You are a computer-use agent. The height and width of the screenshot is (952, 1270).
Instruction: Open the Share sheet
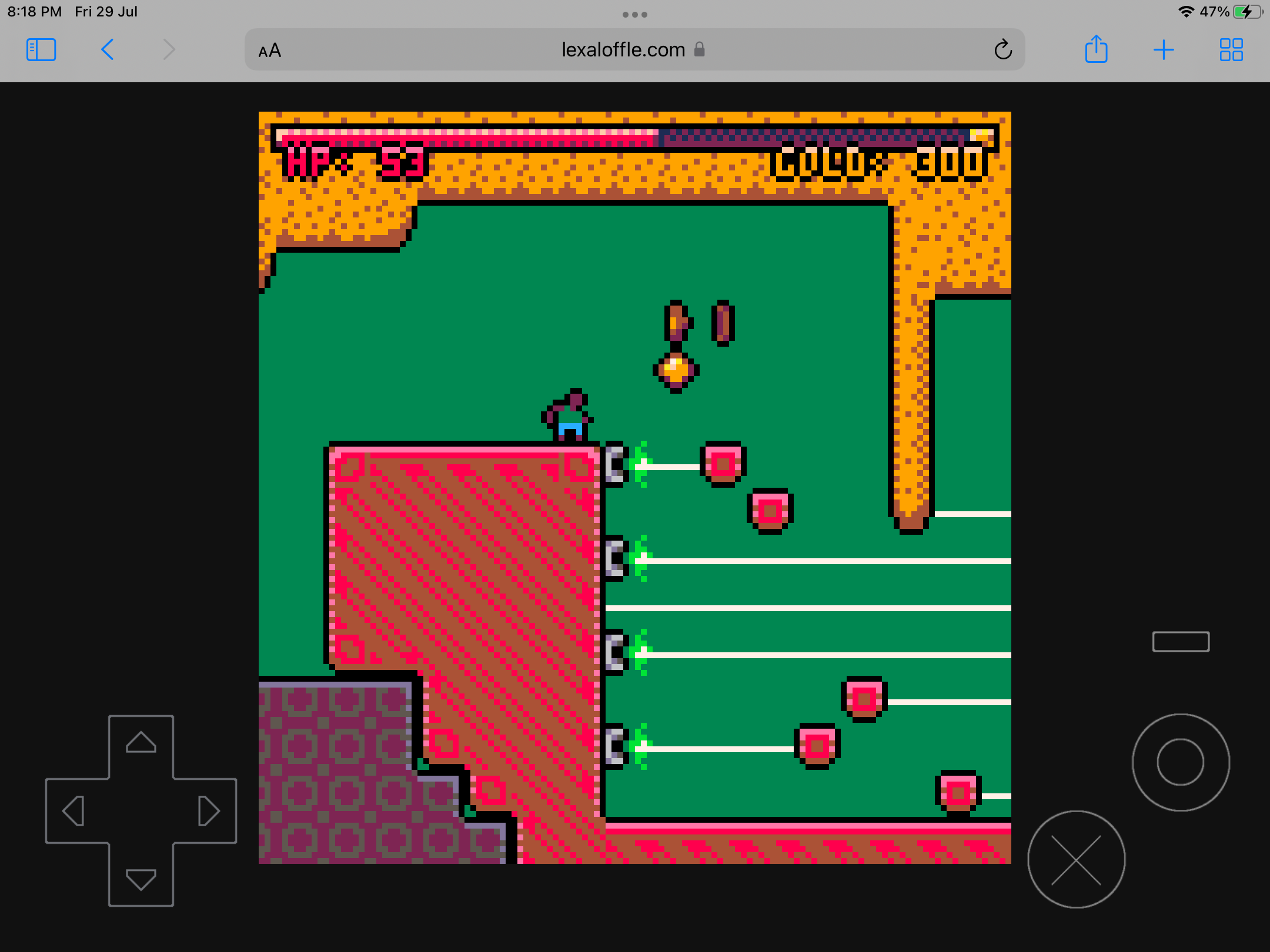[x=1096, y=49]
